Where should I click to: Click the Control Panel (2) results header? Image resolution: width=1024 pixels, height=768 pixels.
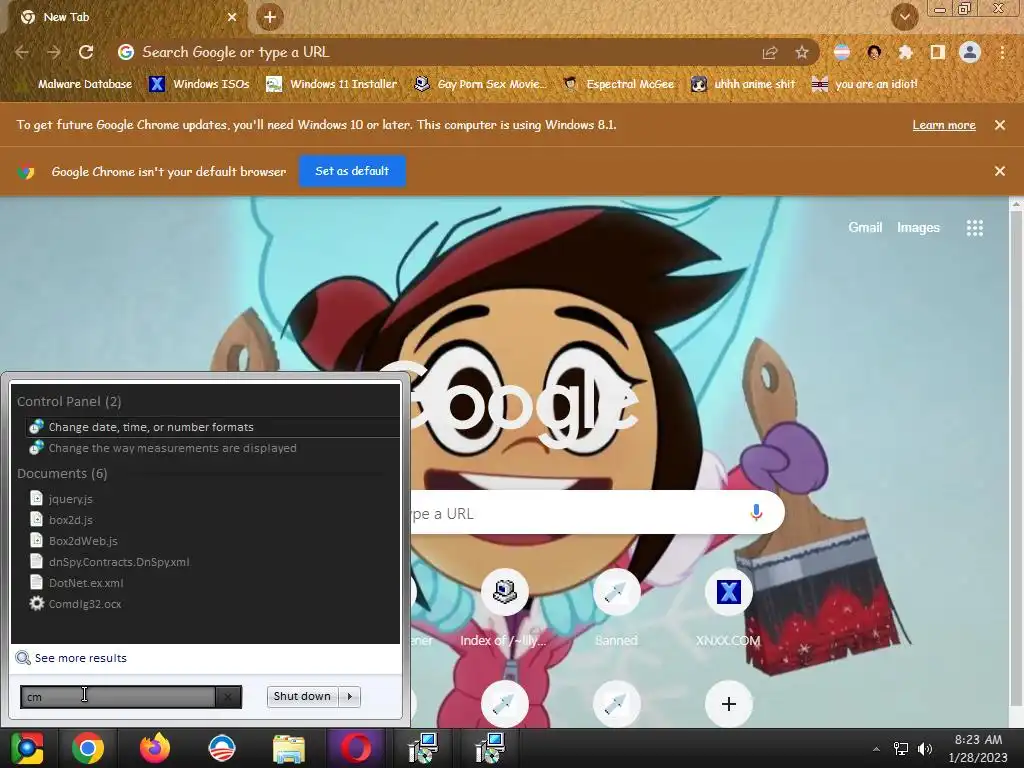point(69,402)
